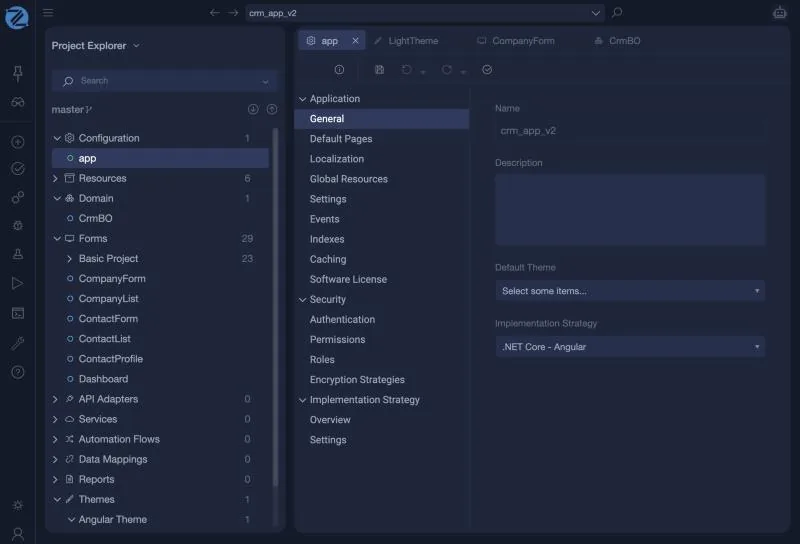This screenshot has height=544, width=800.
Task: Click the binoculars icon in sidebar
Action: click(18, 103)
